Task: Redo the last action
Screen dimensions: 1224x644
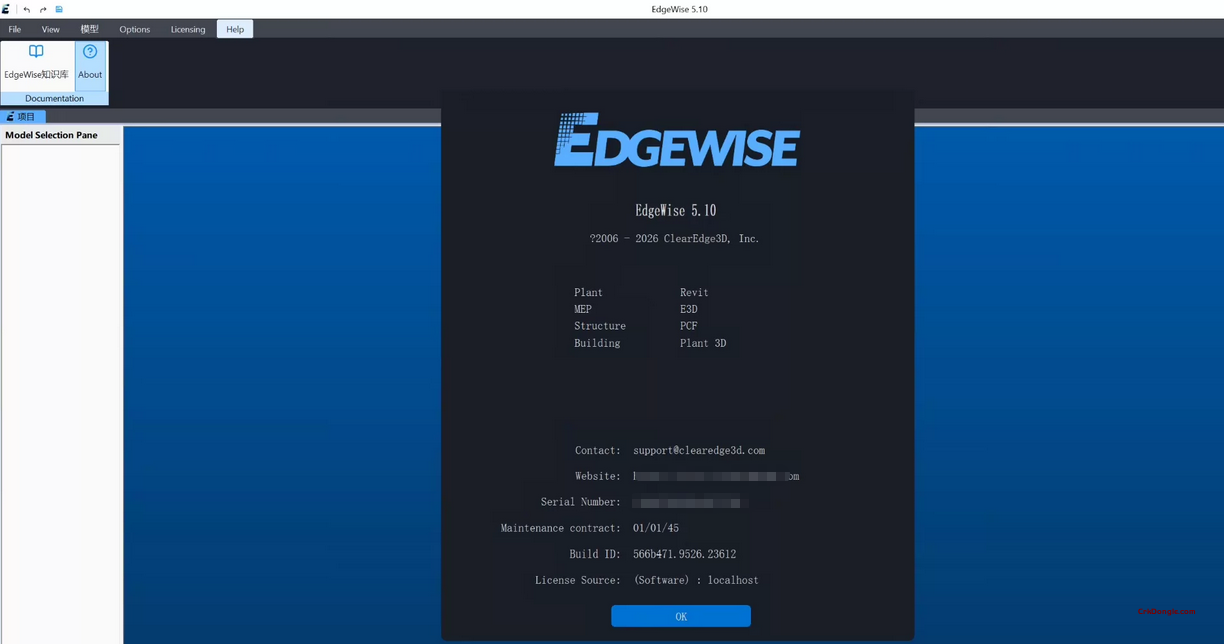Action: point(43,9)
